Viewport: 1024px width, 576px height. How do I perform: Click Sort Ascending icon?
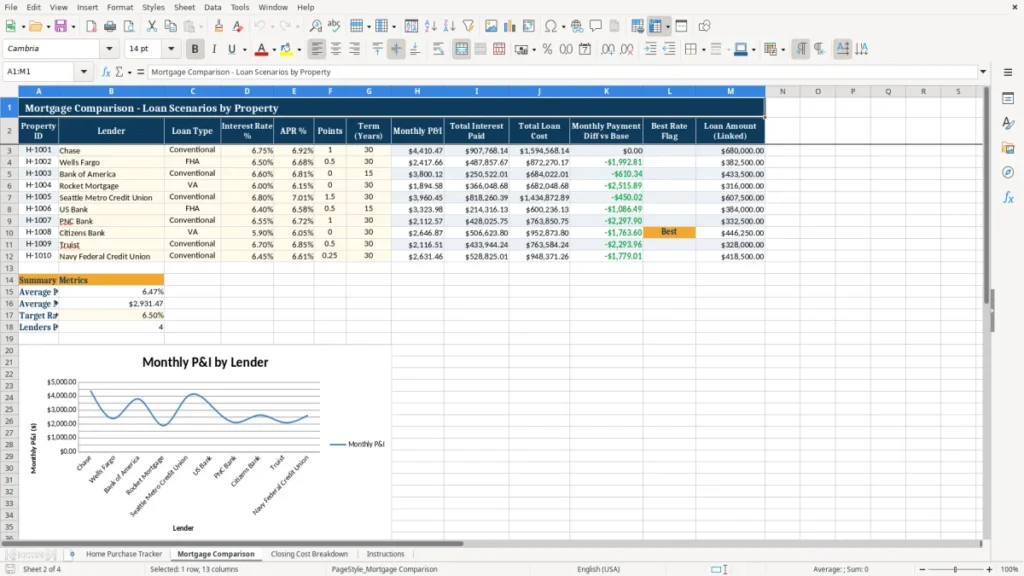[x=430, y=26]
